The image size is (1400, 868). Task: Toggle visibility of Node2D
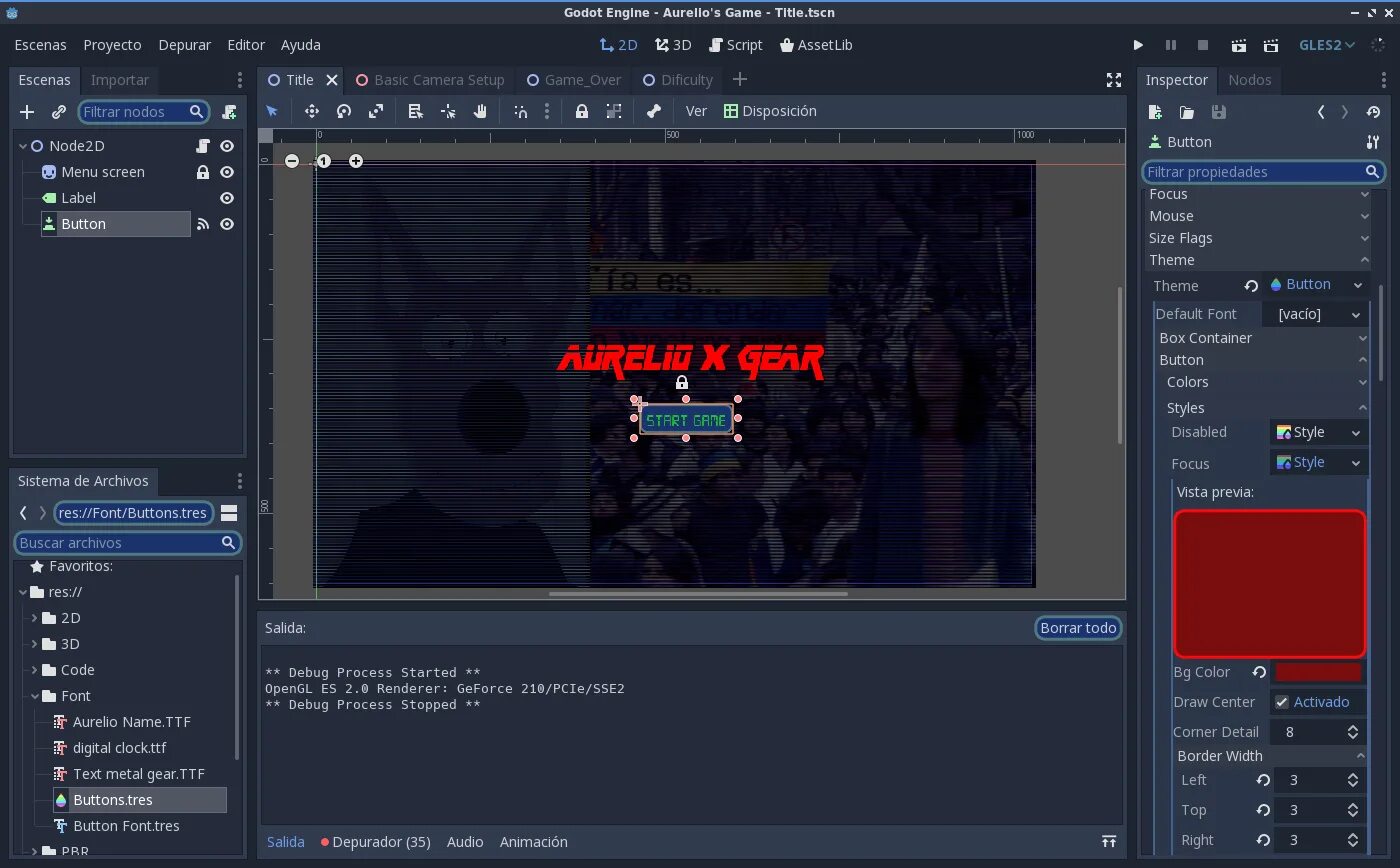coord(227,146)
